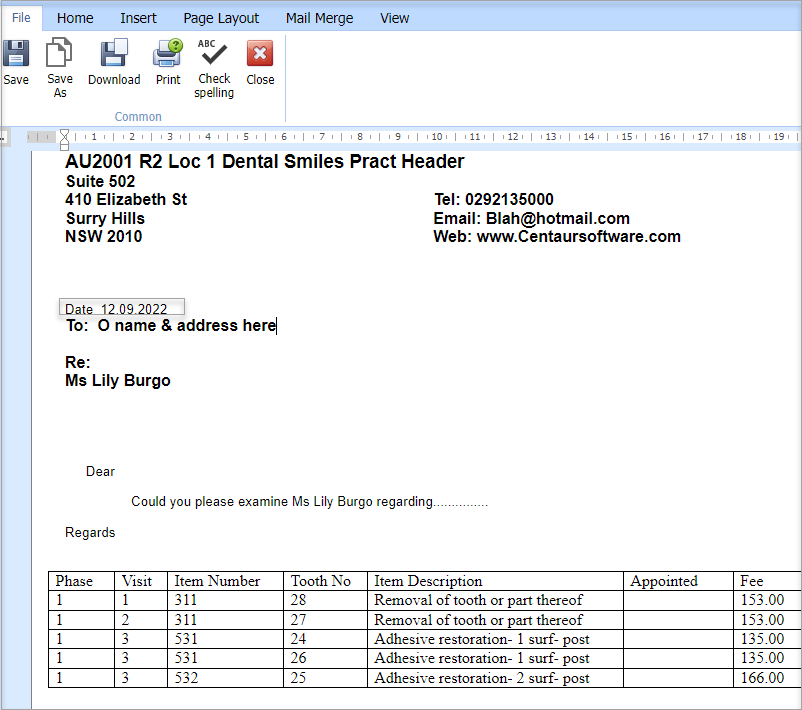Click tooth number 28 cell
The height and width of the screenshot is (710, 802).
(325, 600)
